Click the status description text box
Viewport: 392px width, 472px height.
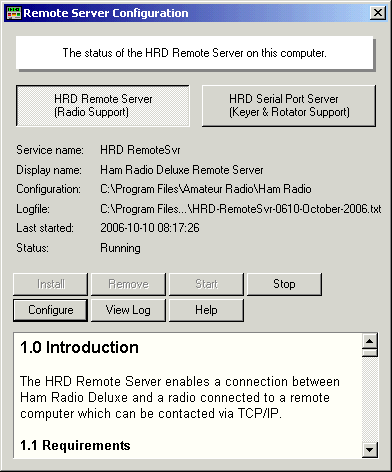click(195, 53)
